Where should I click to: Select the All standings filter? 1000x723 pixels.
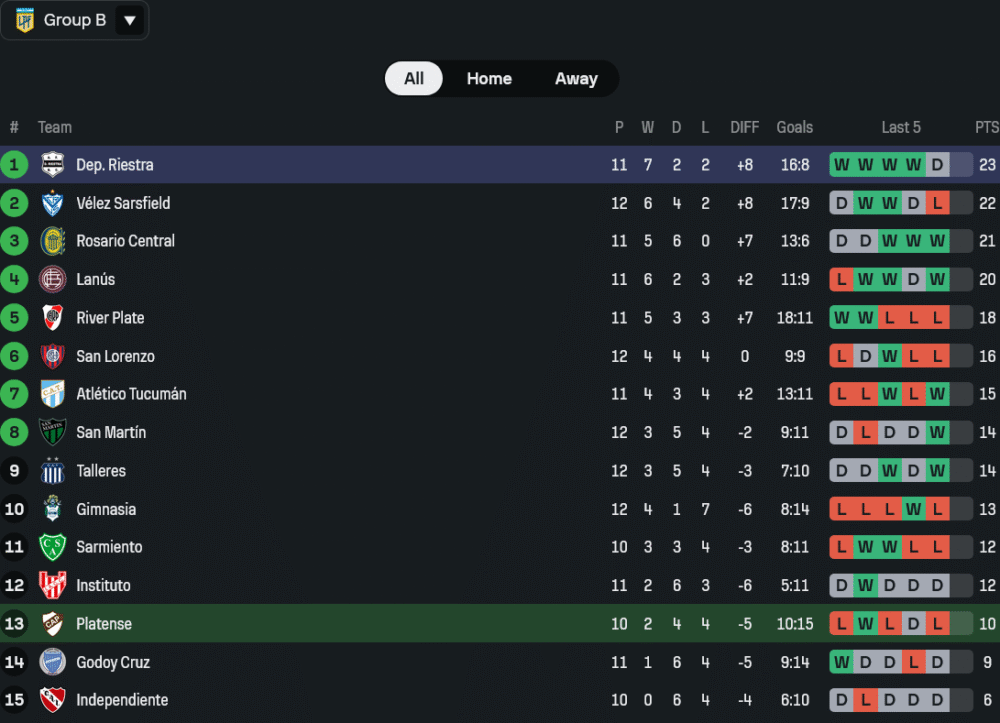(x=414, y=79)
